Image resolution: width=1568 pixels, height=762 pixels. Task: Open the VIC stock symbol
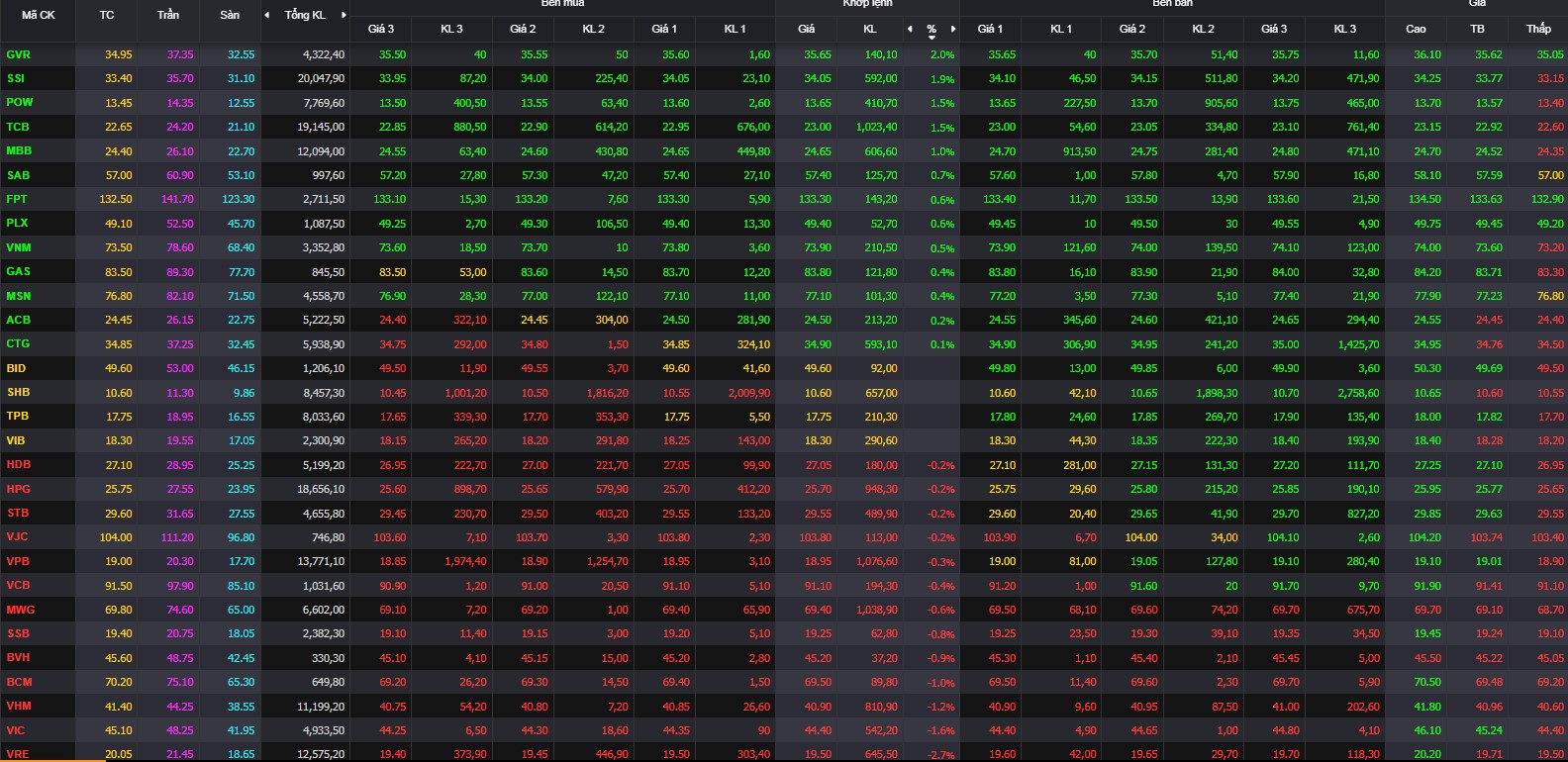coord(16,730)
